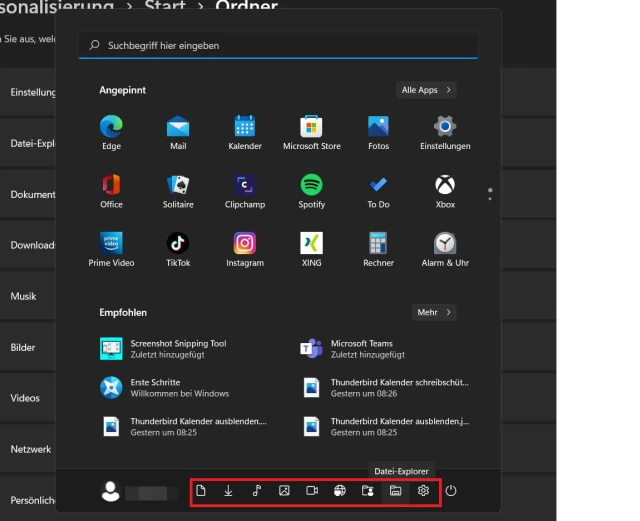Open Pictures folder icon in Start footer

pos(284,490)
